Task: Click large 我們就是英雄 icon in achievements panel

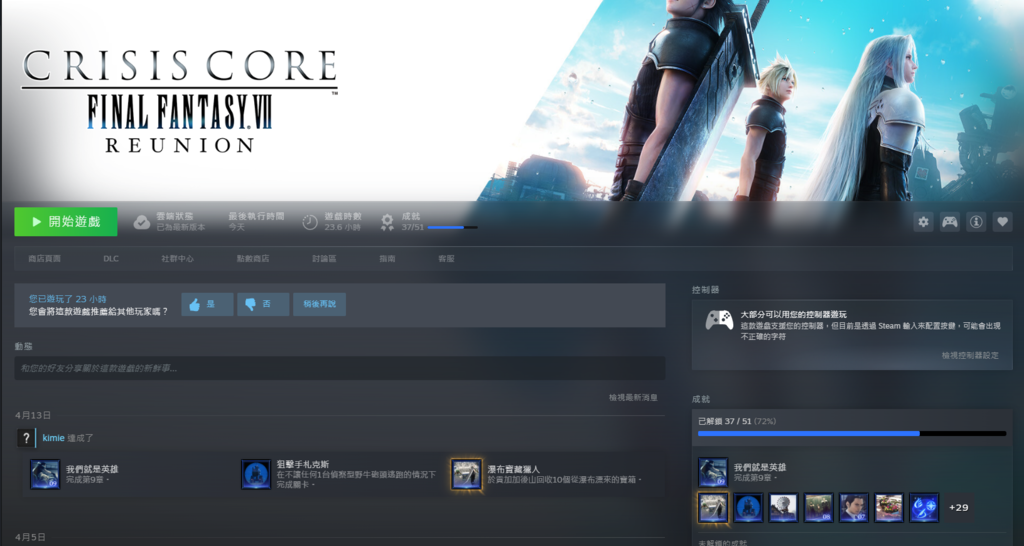Action: pos(712,472)
